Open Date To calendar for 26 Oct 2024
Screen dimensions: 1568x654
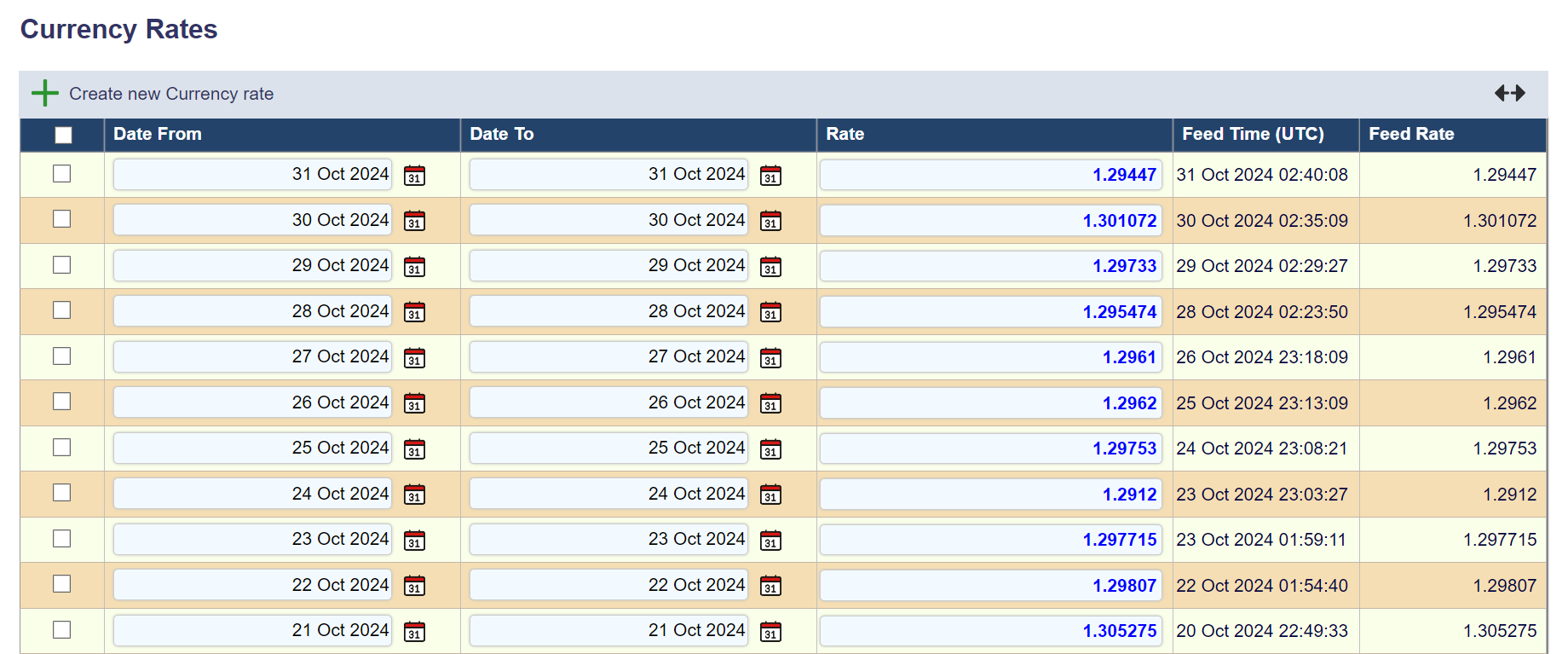(770, 403)
